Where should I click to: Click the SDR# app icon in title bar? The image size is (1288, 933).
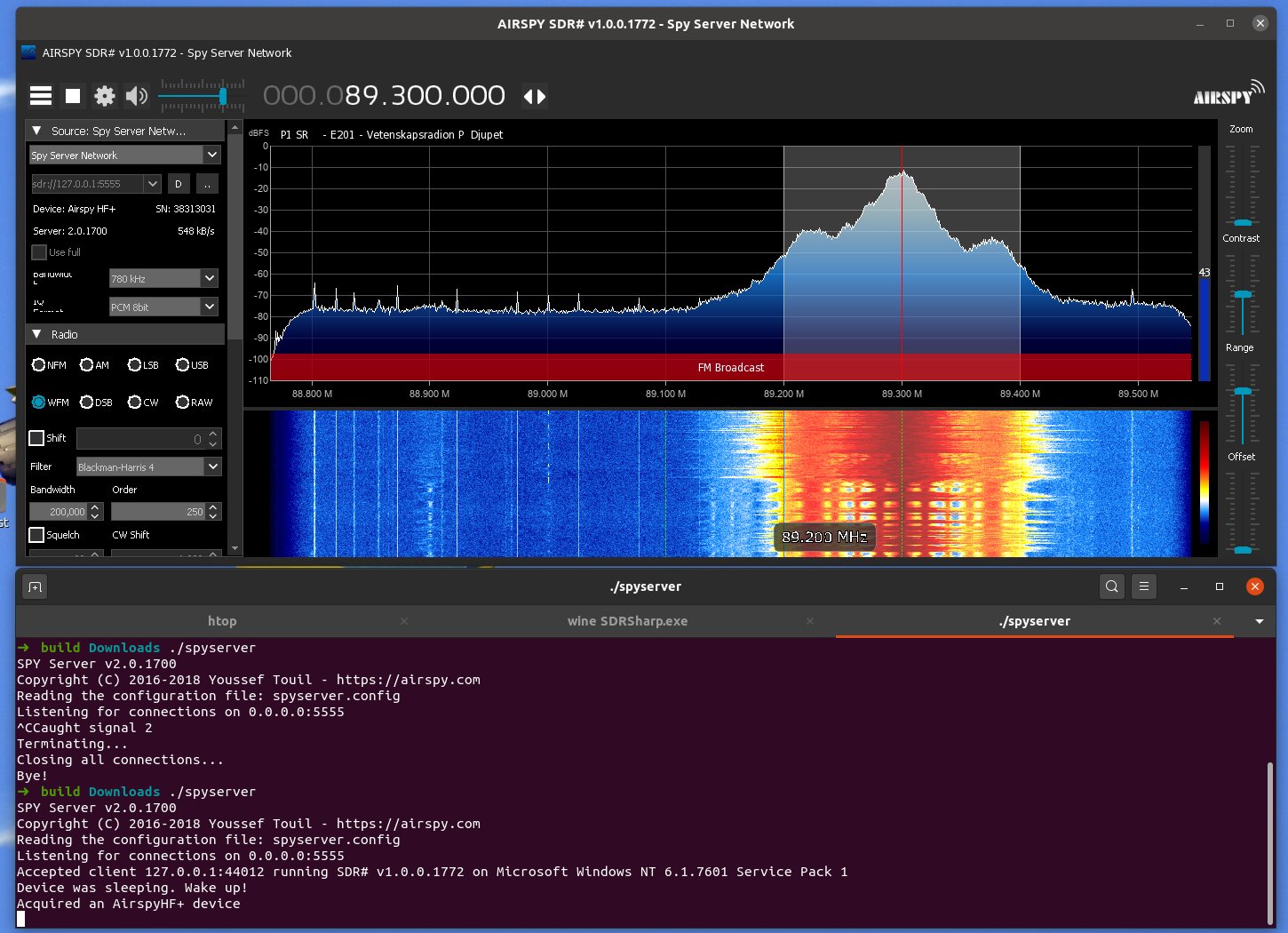pyautogui.click(x=28, y=52)
